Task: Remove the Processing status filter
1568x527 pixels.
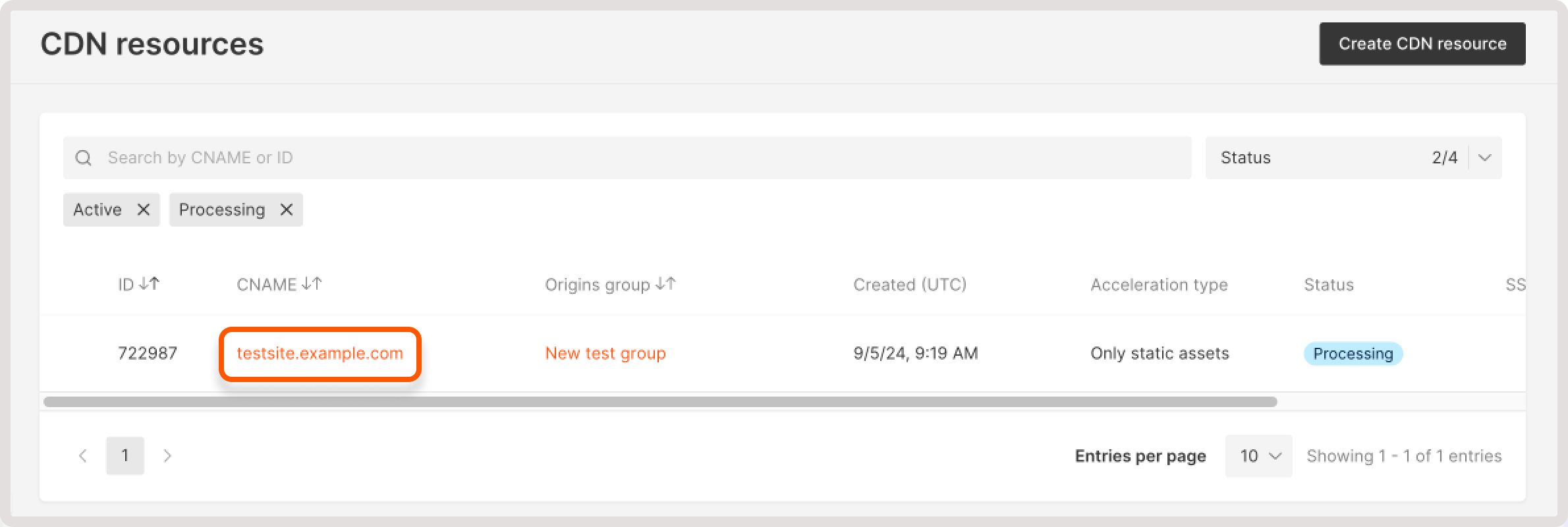Action: click(286, 209)
